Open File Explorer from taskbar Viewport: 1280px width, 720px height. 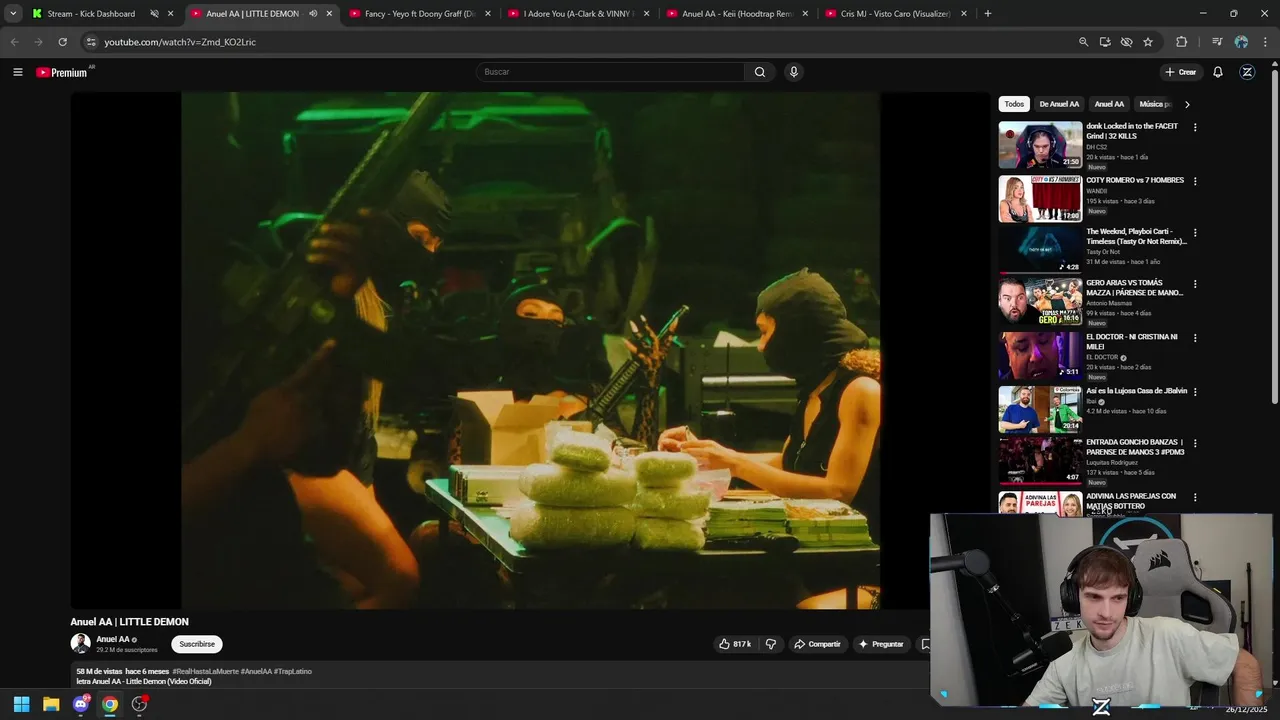coord(51,704)
